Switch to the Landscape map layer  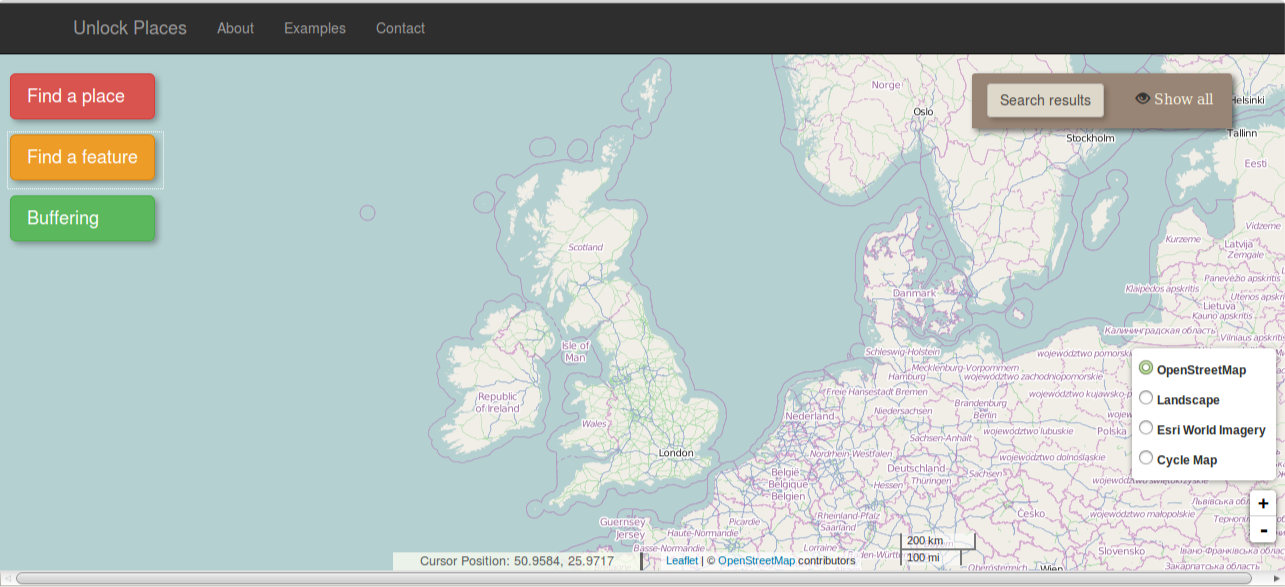(1146, 398)
